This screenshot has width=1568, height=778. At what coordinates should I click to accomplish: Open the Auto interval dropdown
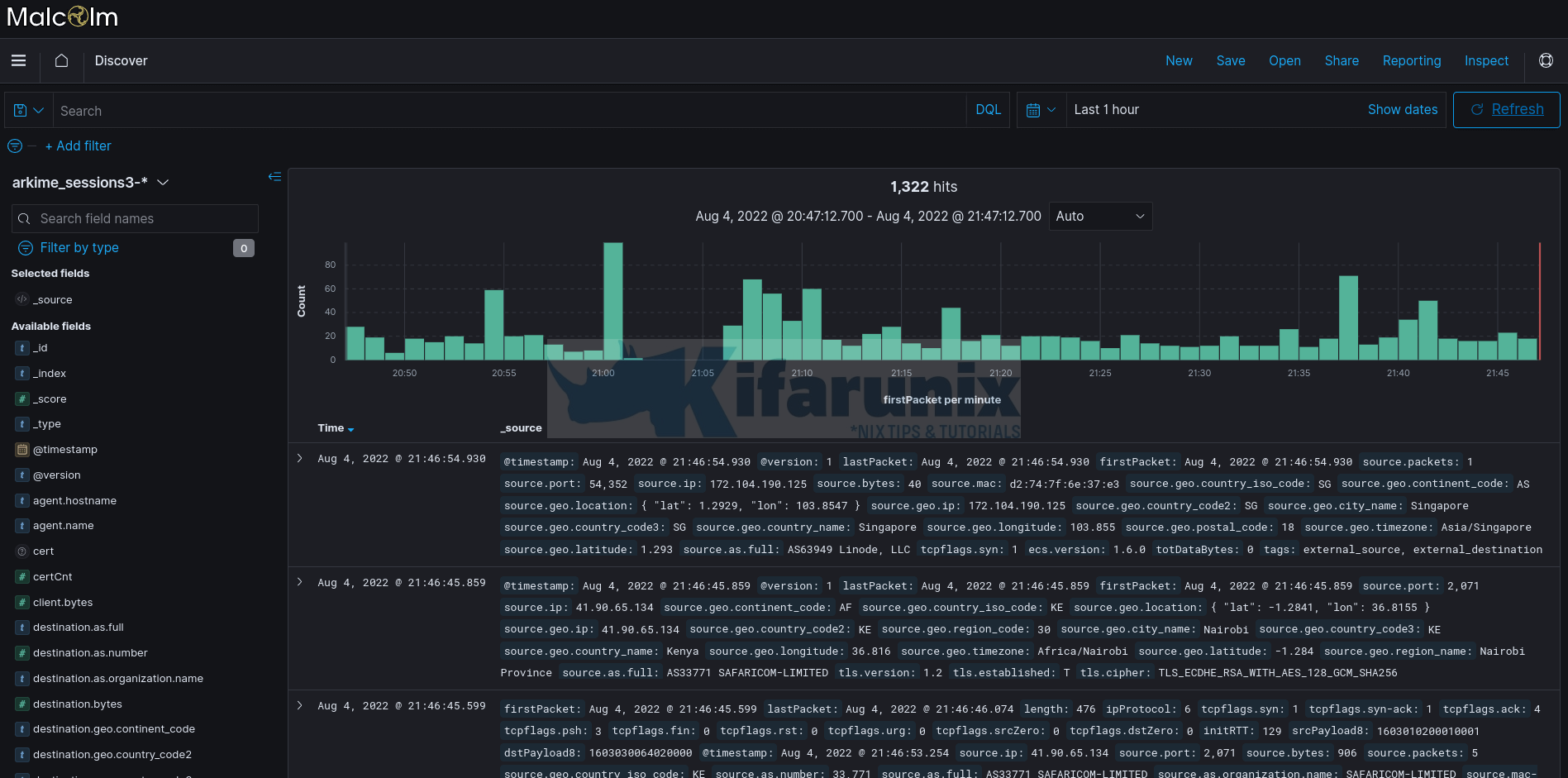point(1100,216)
